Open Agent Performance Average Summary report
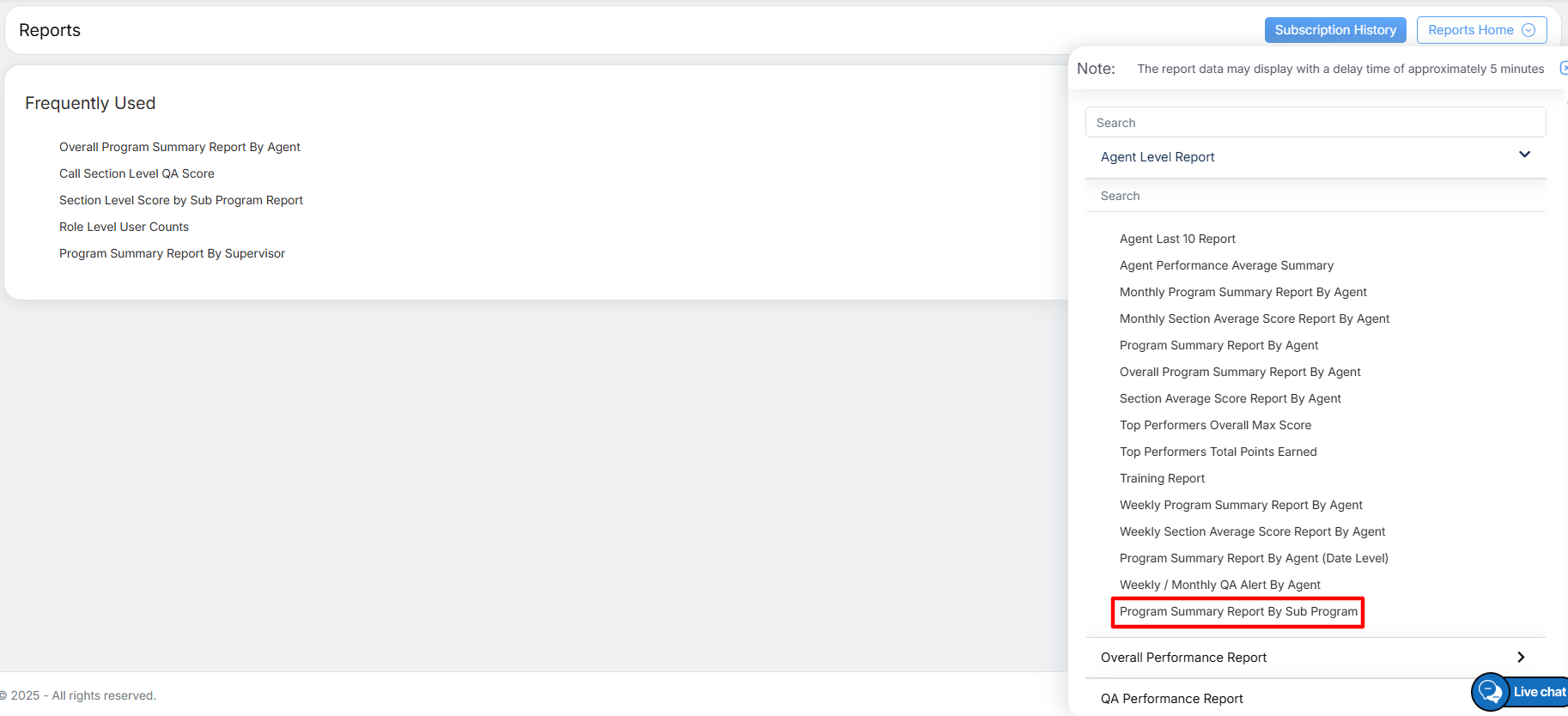The height and width of the screenshot is (716, 1568). (x=1226, y=266)
